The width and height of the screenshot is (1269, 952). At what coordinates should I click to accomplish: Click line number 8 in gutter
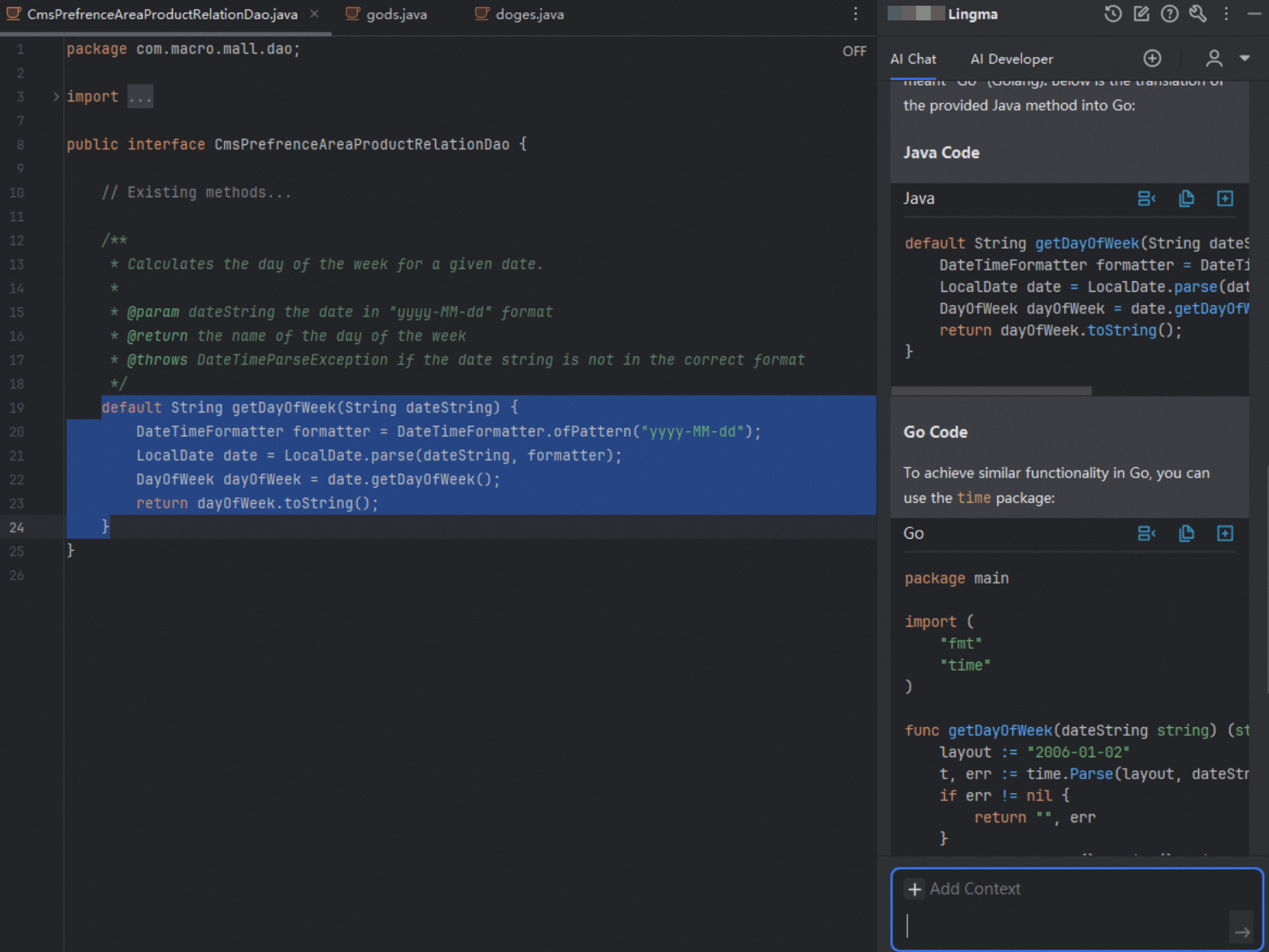20,144
